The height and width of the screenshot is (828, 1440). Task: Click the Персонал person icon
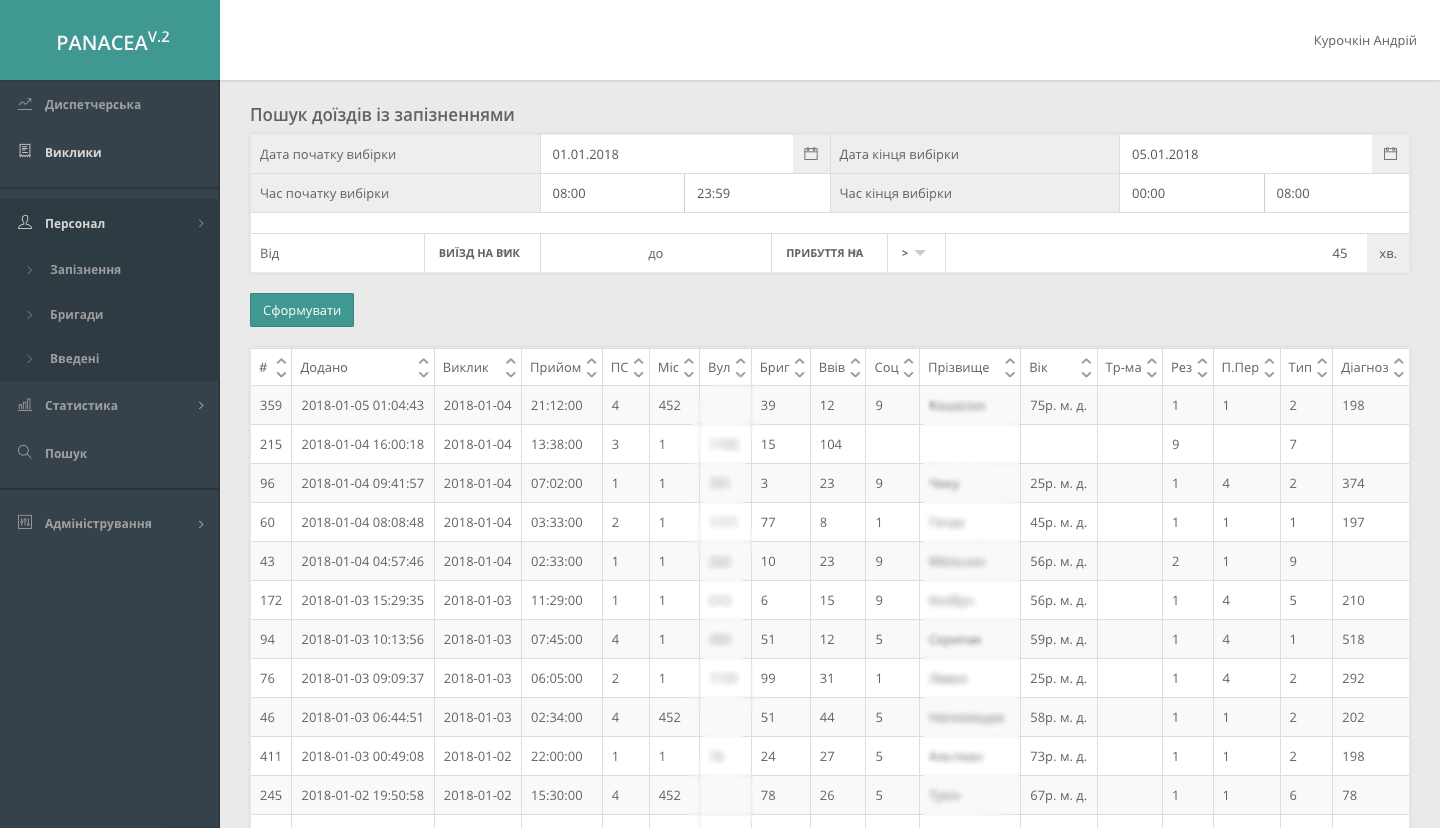point(25,223)
